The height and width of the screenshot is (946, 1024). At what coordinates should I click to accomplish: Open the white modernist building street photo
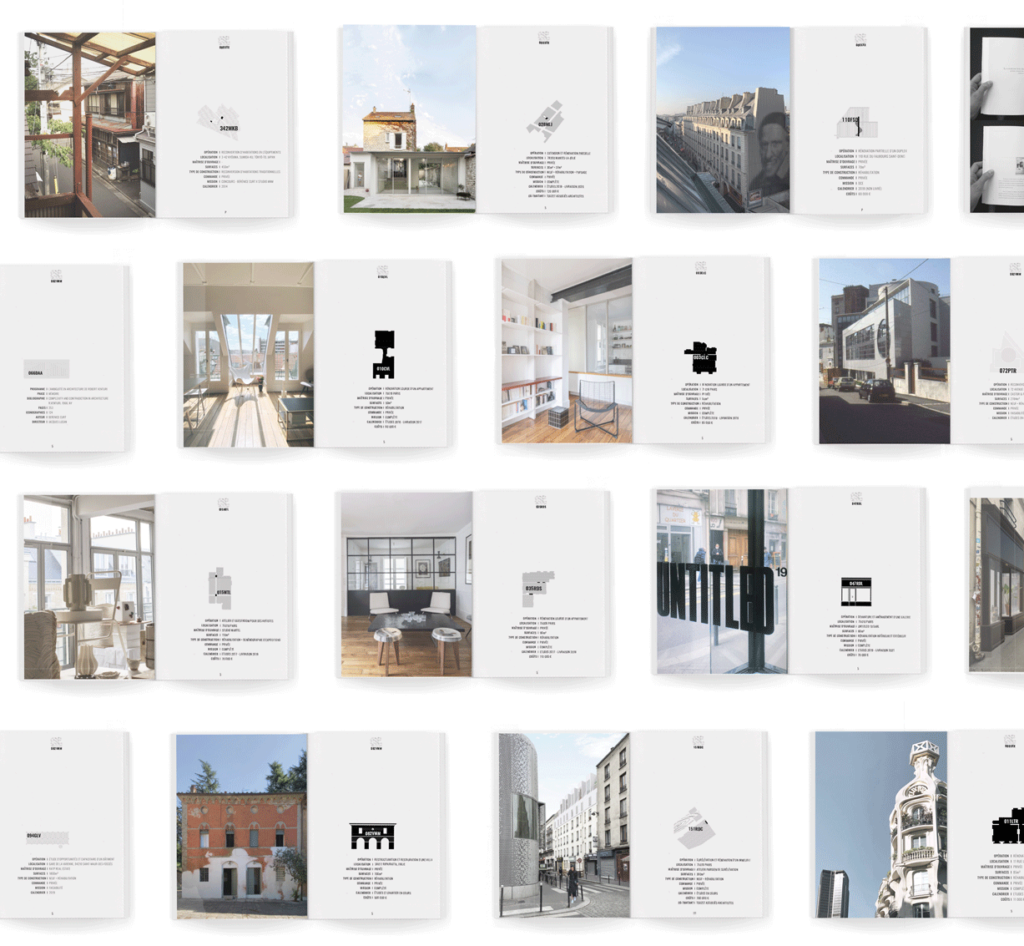[885, 351]
